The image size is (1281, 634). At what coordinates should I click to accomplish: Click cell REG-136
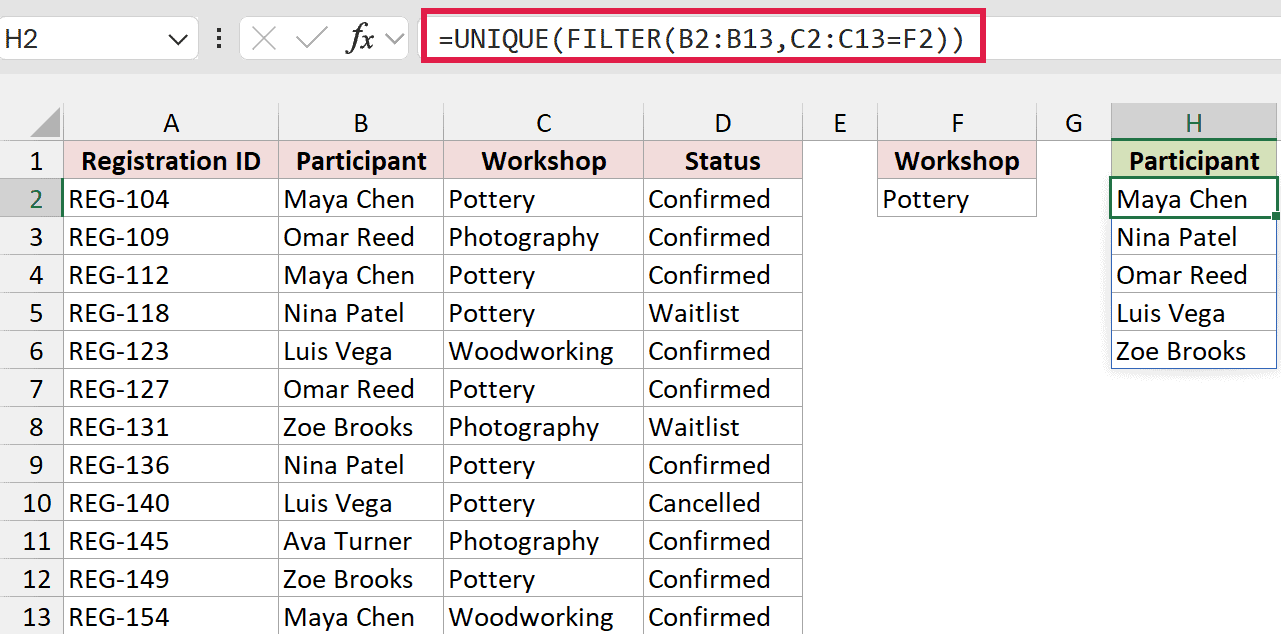pos(171,465)
